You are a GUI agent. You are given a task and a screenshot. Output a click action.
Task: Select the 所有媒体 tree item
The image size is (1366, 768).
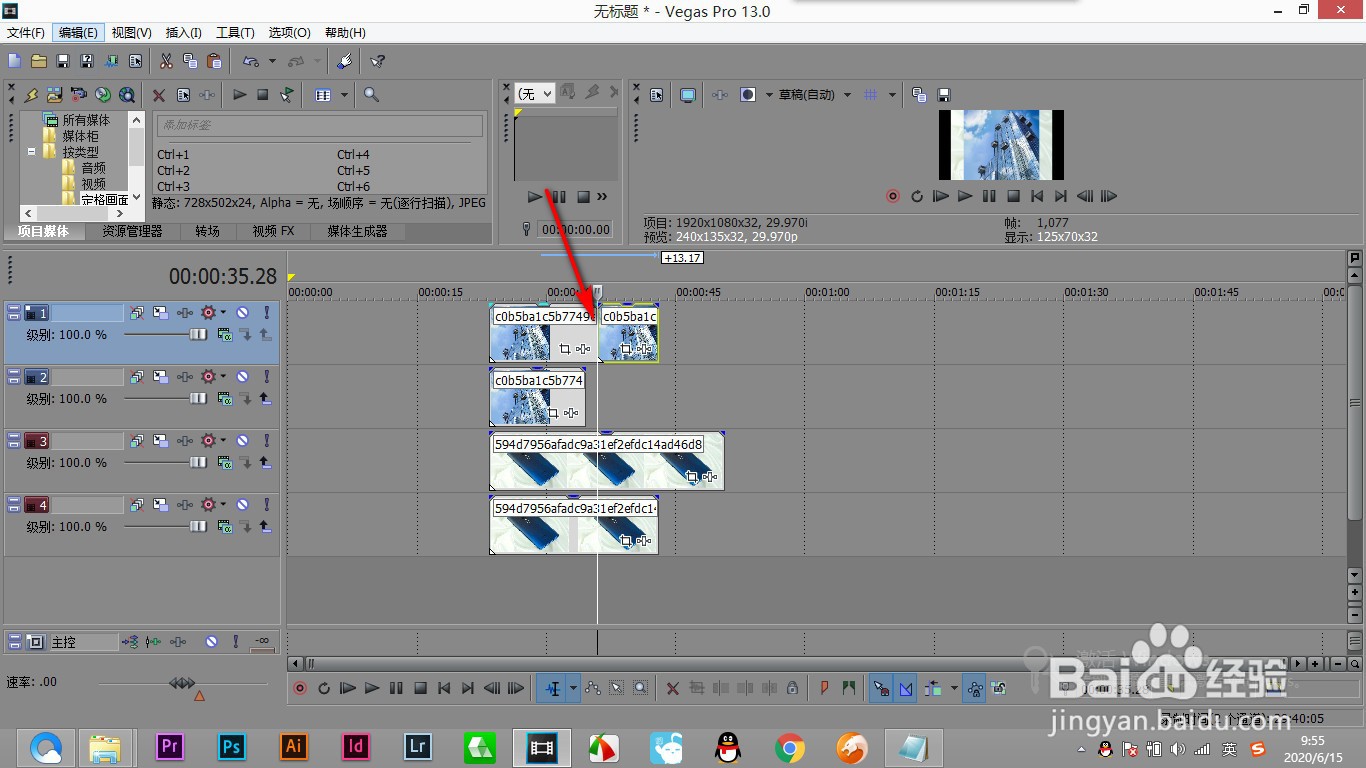(x=86, y=120)
